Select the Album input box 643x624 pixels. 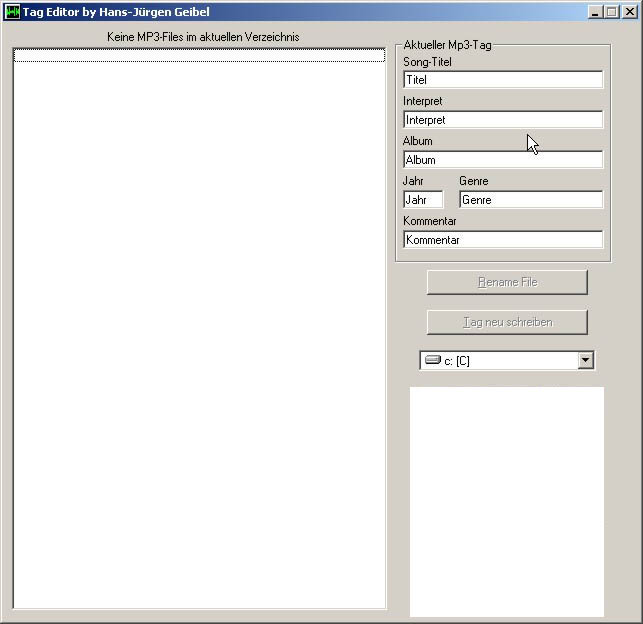[503, 160]
